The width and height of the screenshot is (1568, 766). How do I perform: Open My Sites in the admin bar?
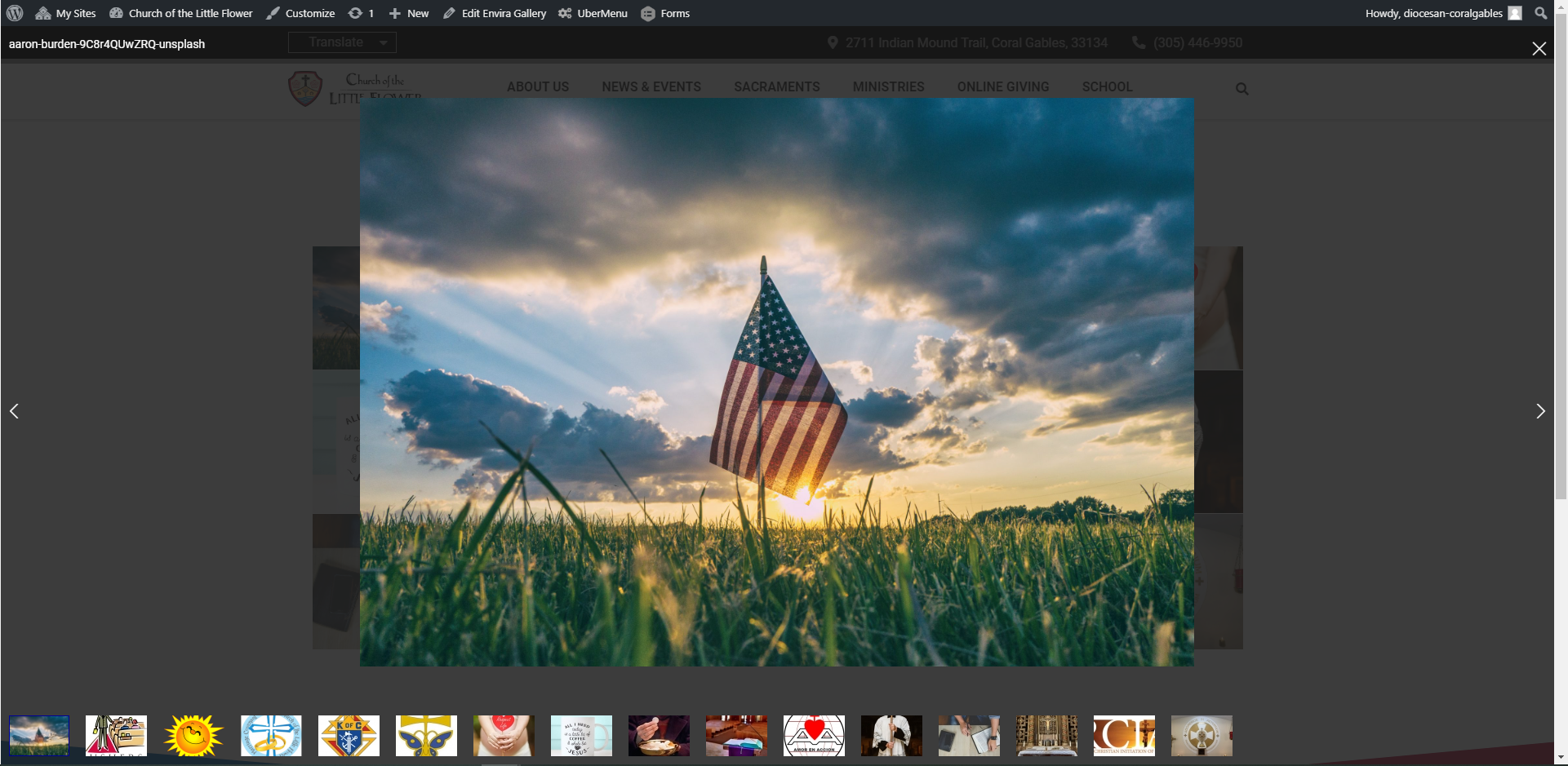[66, 13]
